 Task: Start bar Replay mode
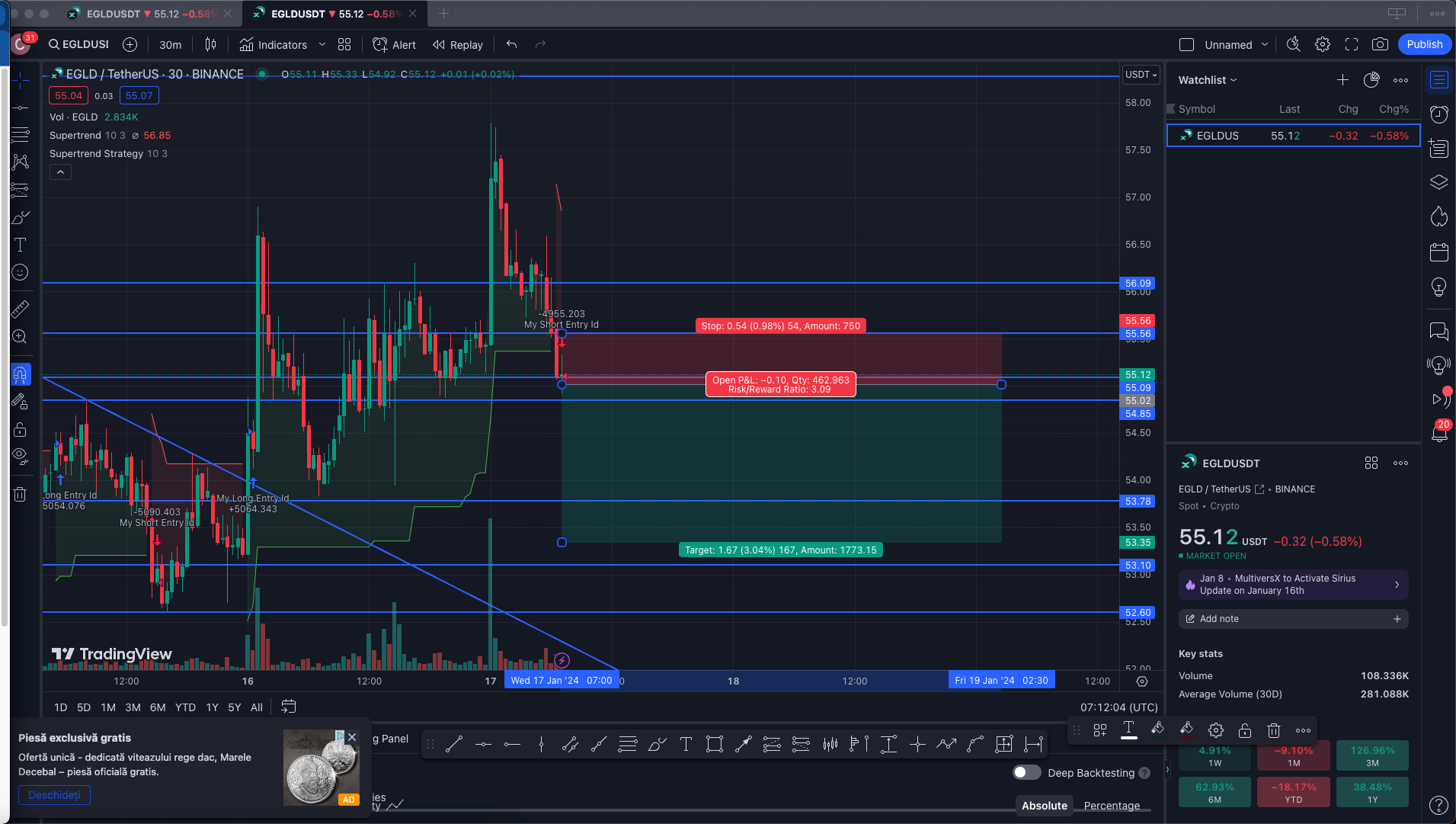[458, 45]
